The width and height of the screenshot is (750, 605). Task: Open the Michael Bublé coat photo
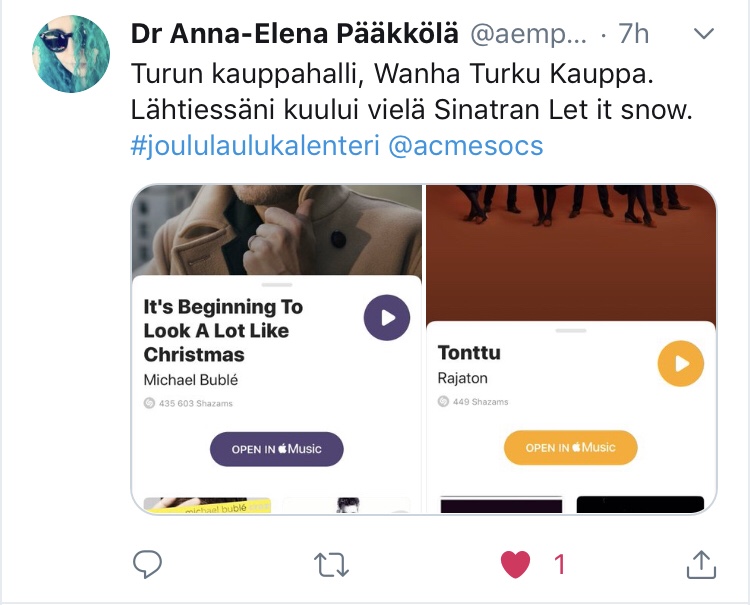coord(276,230)
